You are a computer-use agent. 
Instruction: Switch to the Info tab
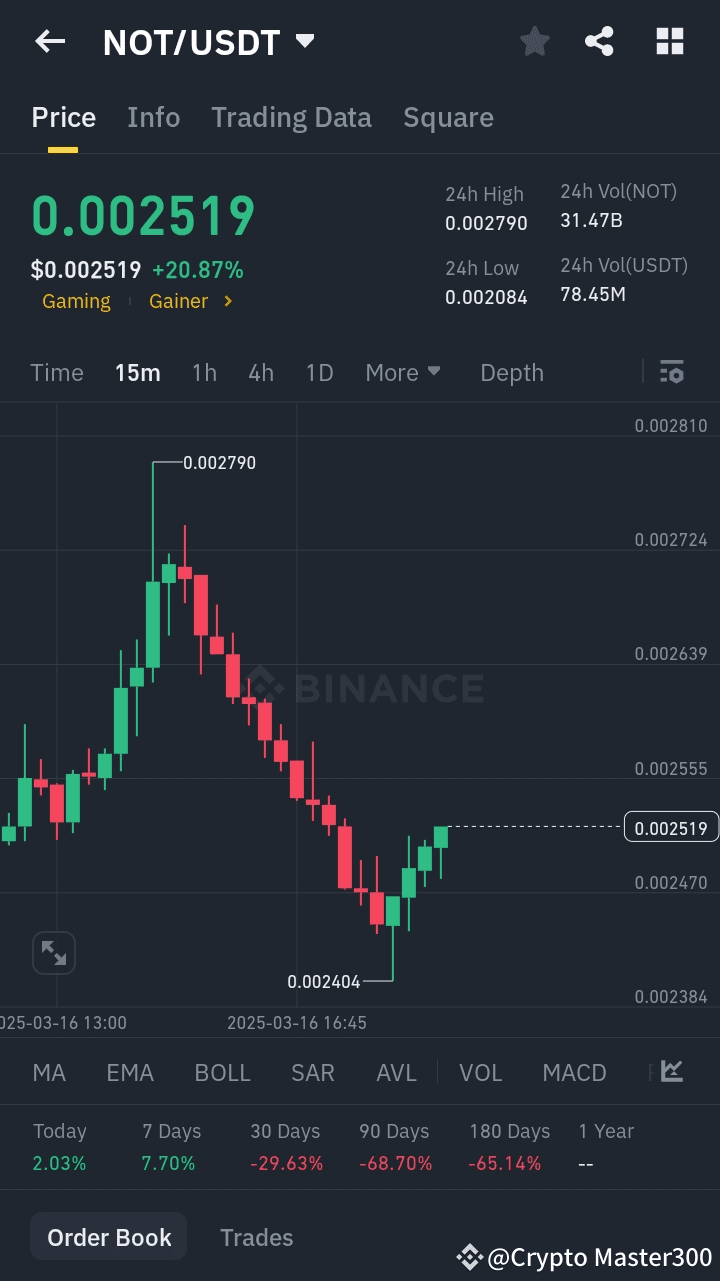[154, 117]
